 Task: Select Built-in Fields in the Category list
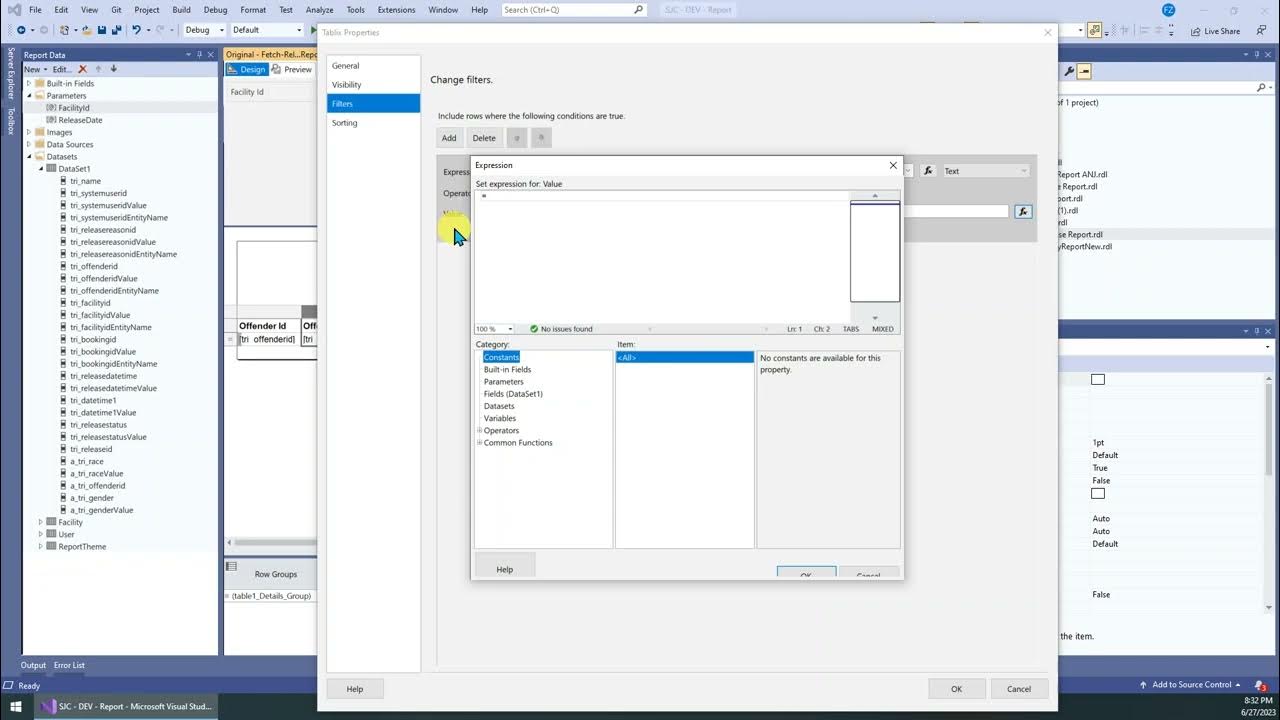click(x=507, y=369)
